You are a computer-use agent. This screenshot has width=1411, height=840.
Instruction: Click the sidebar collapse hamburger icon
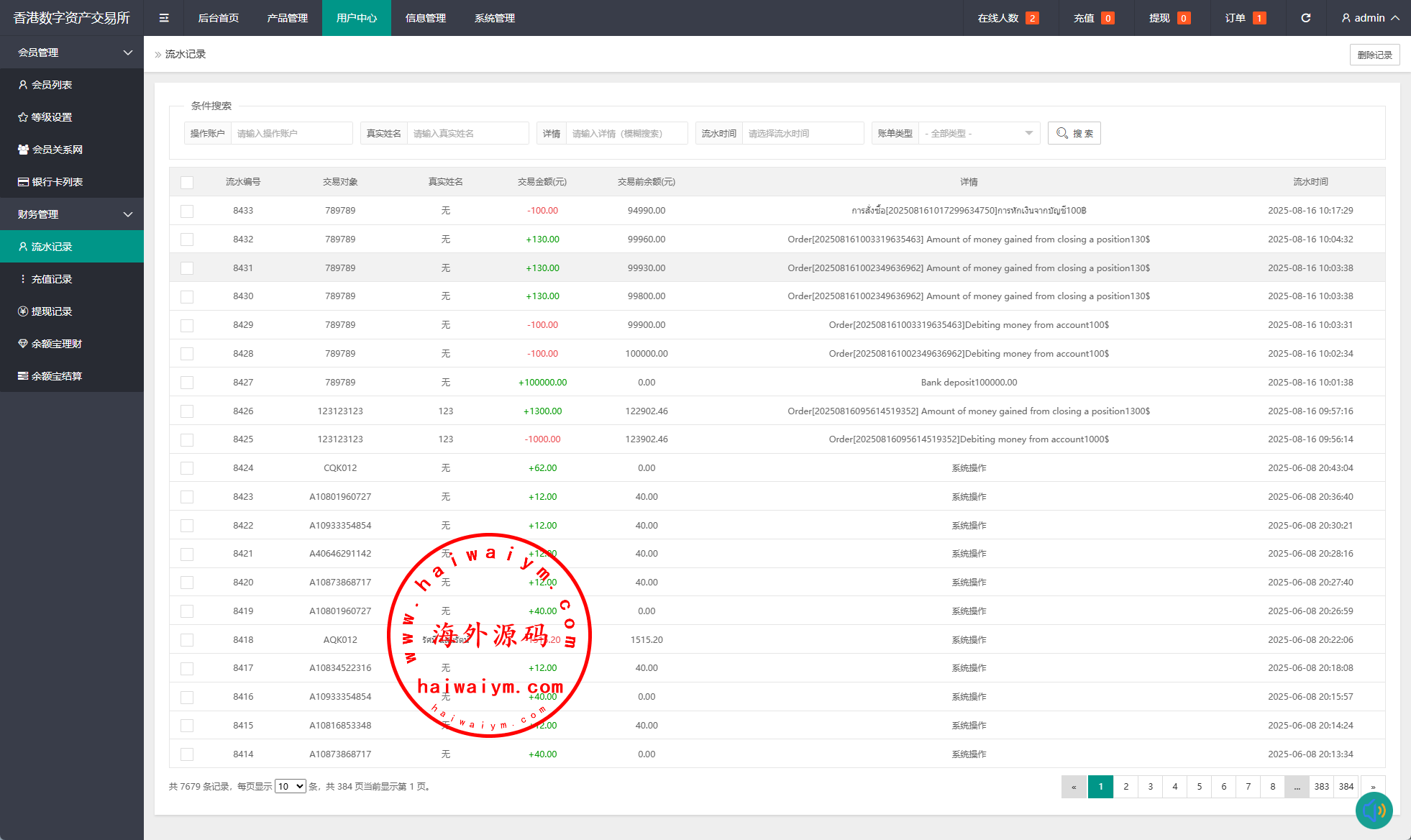point(164,18)
